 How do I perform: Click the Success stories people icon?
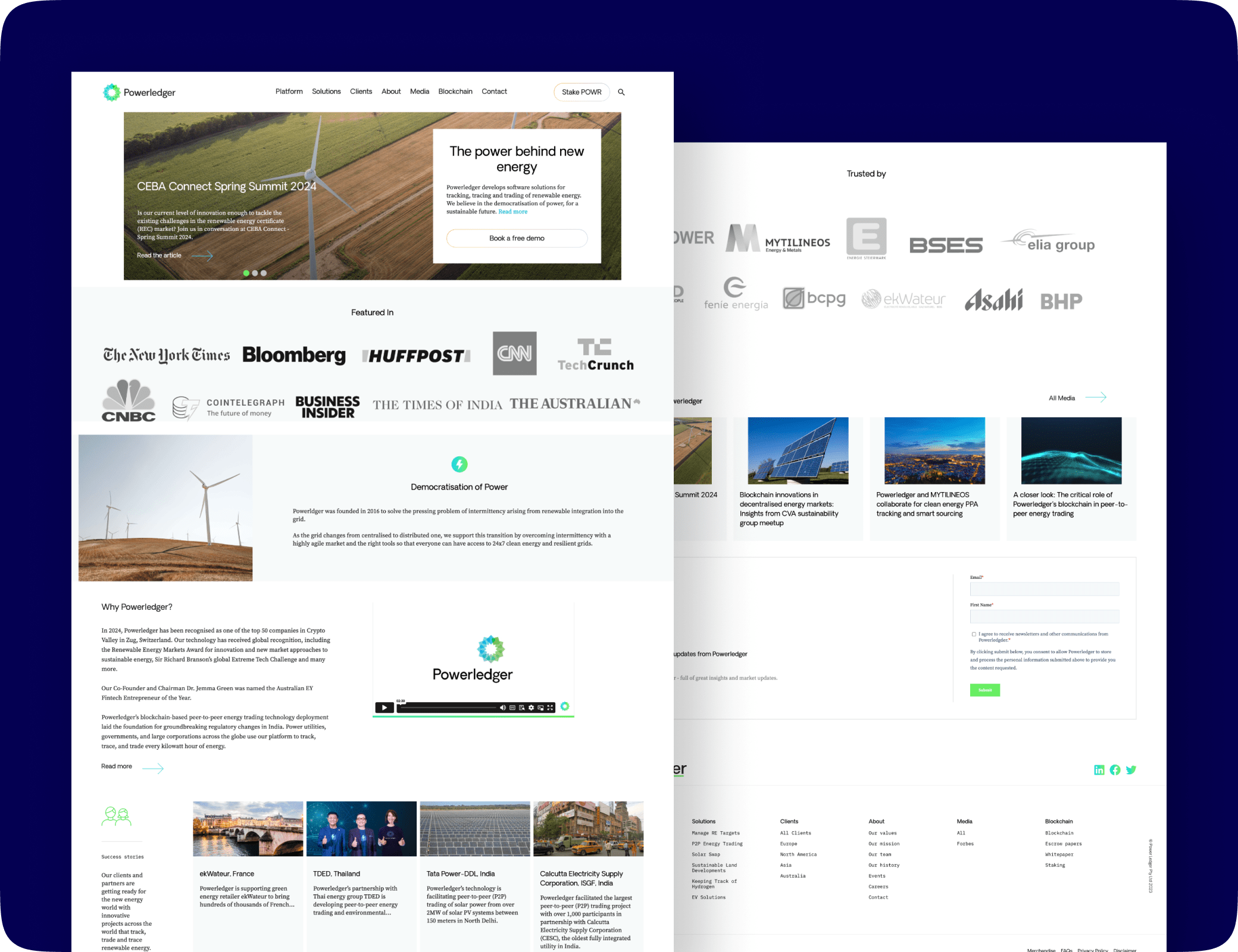117,816
